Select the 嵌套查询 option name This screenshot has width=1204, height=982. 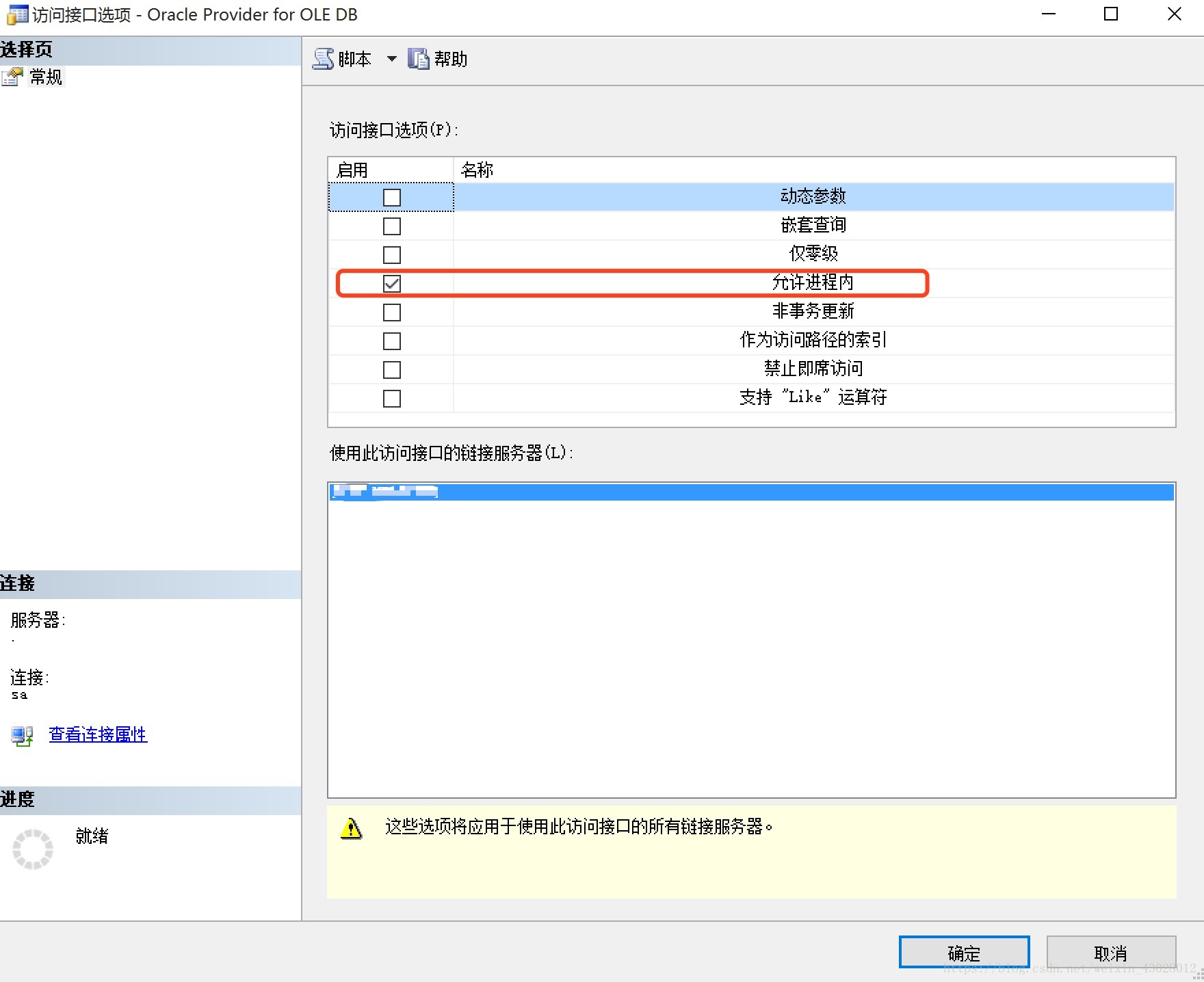tap(813, 225)
